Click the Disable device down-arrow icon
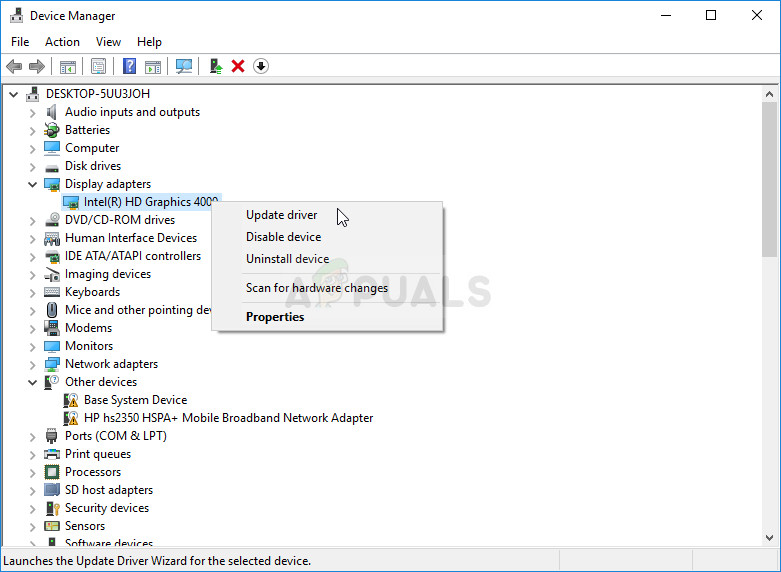781x572 pixels. pos(261,66)
